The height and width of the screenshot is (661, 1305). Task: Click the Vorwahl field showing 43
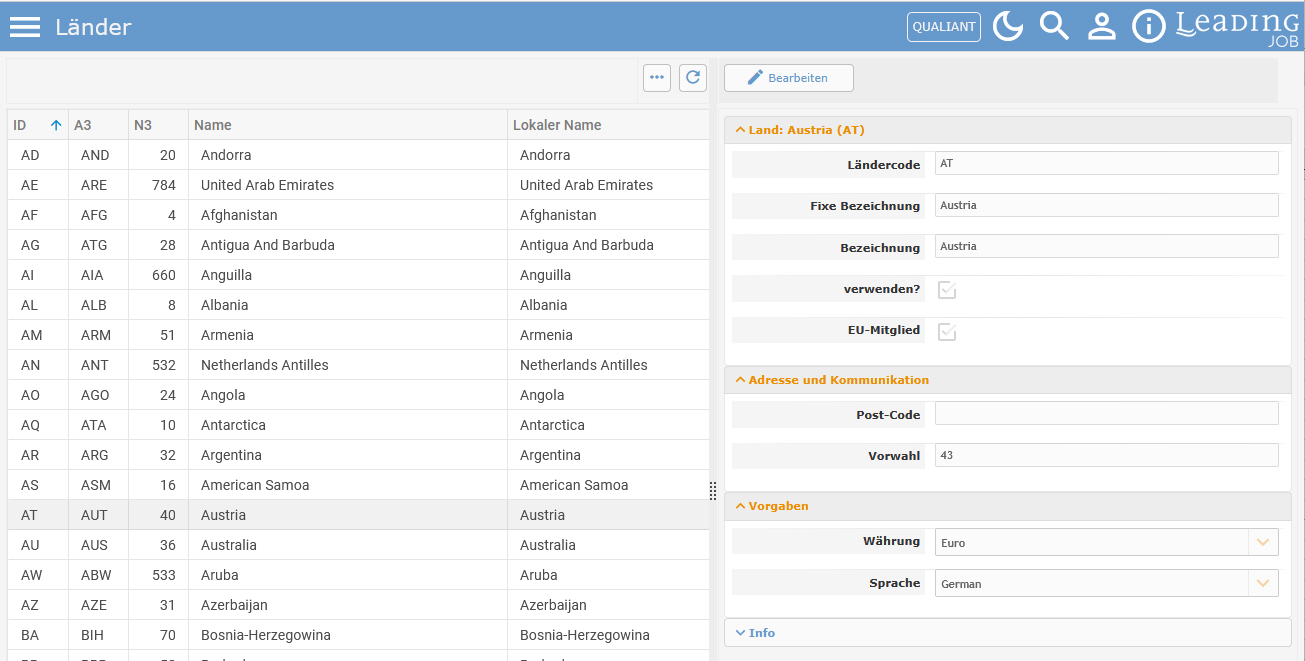click(x=1106, y=455)
